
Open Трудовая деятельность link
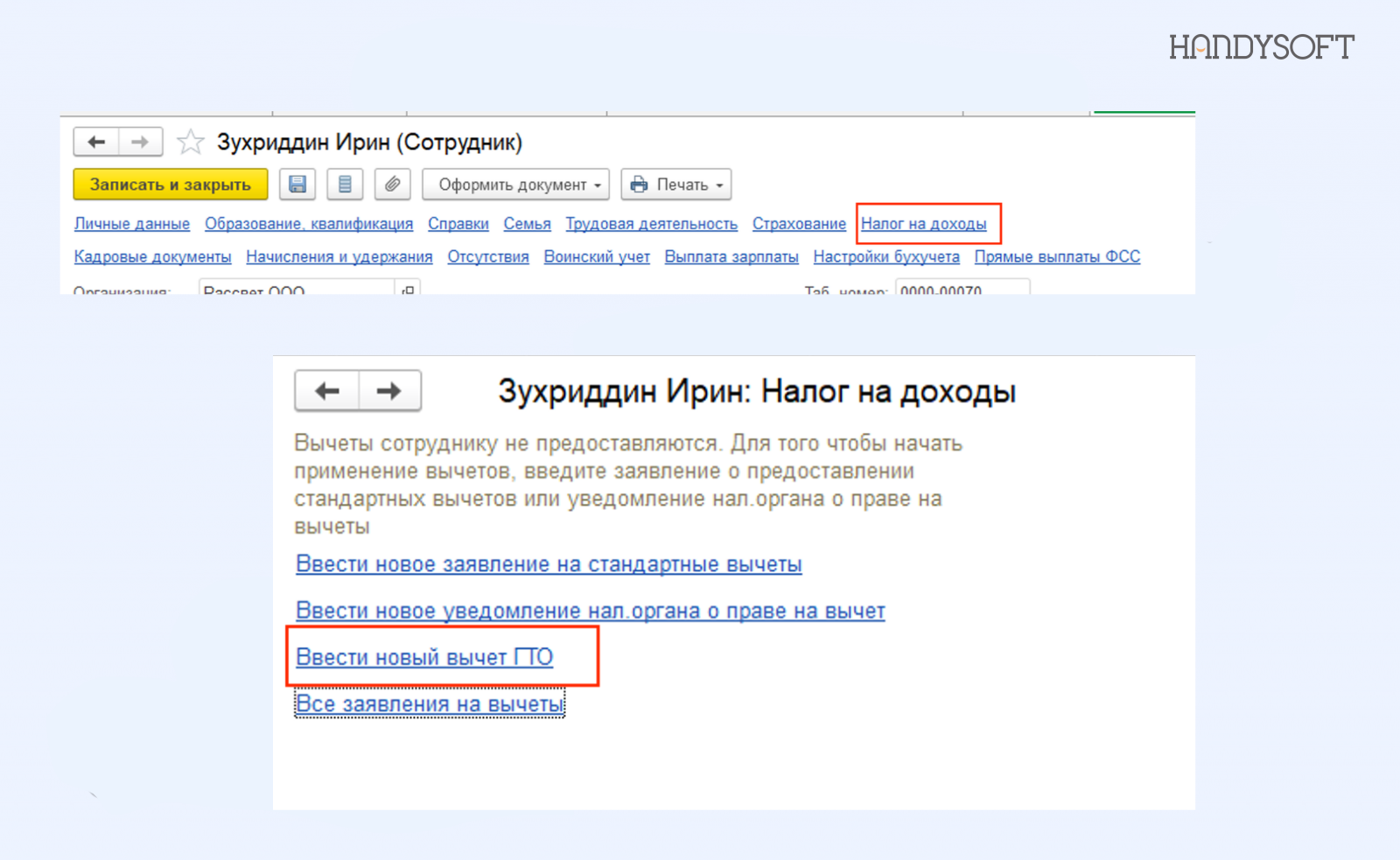tap(652, 224)
